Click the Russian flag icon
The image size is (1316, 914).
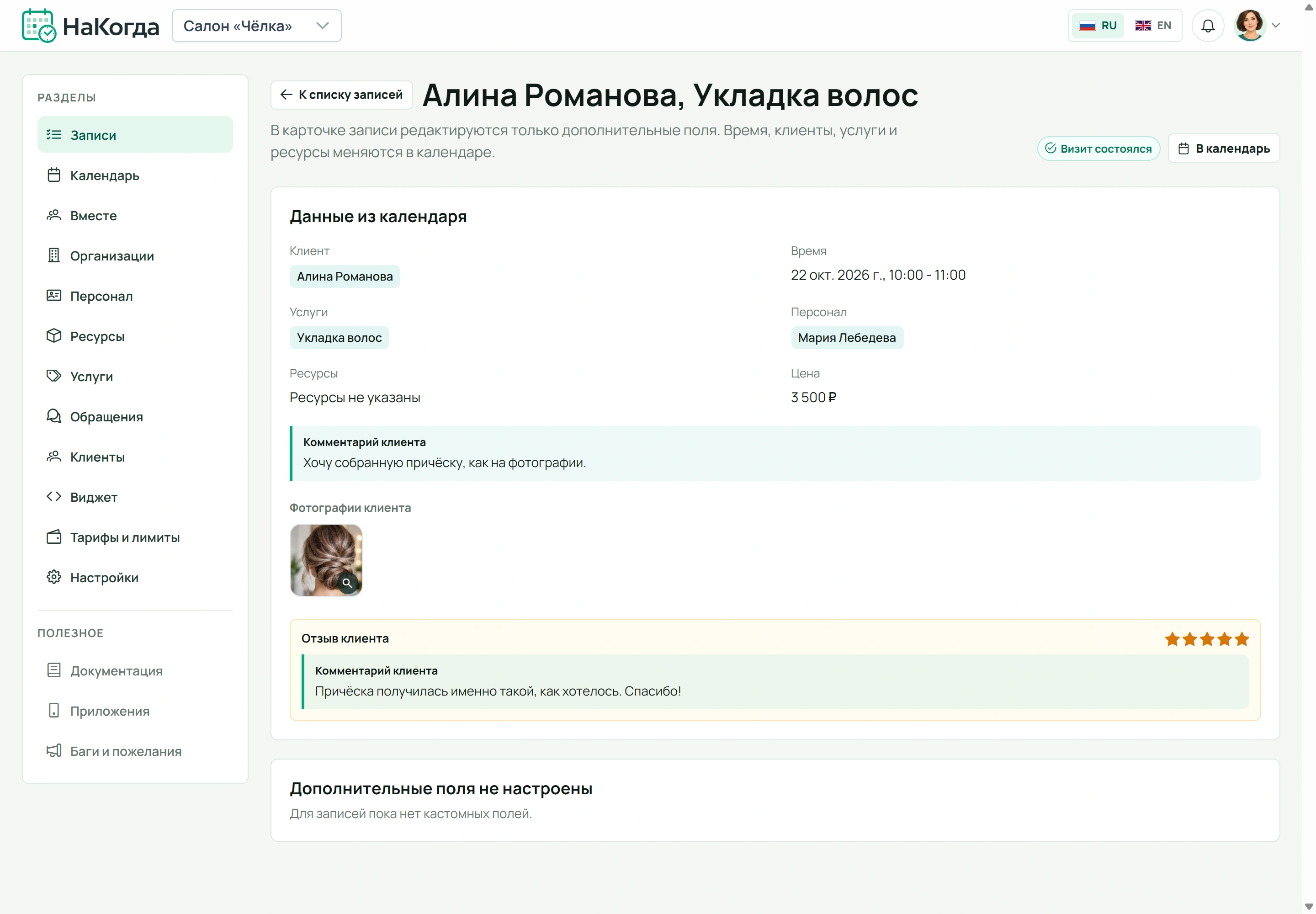(x=1087, y=26)
